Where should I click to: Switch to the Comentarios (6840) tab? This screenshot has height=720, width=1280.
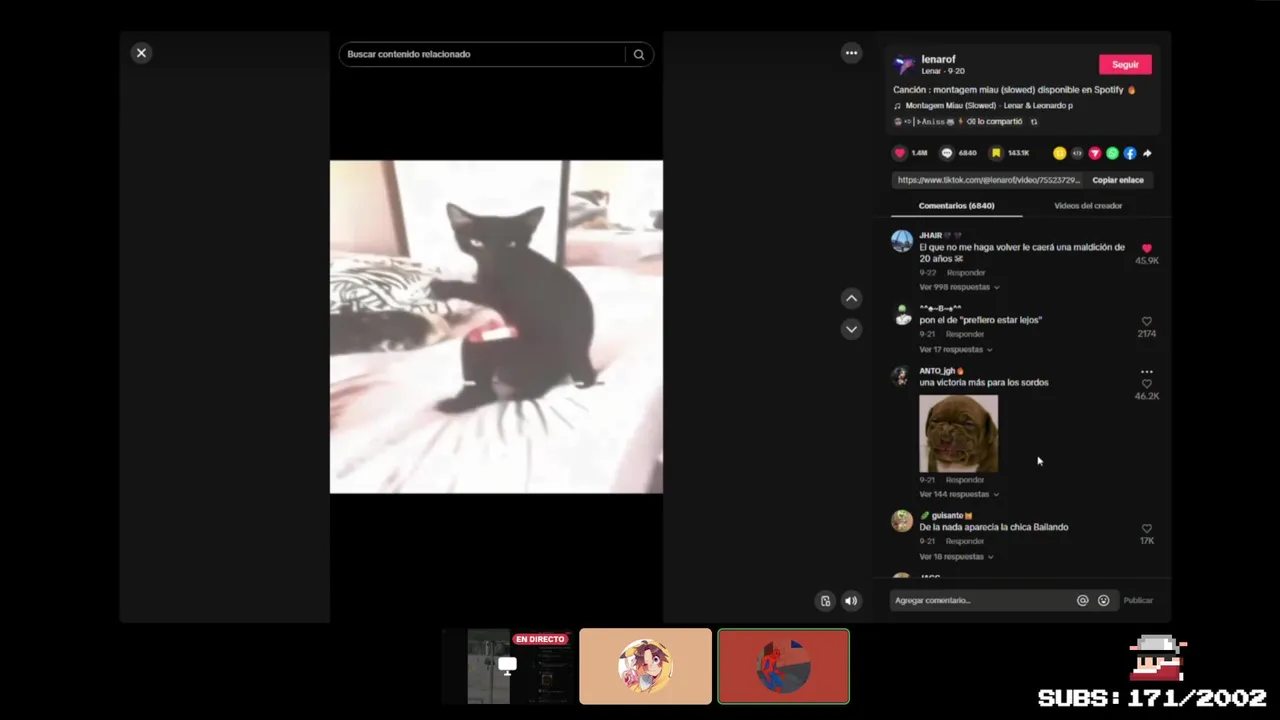[x=956, y=206]
